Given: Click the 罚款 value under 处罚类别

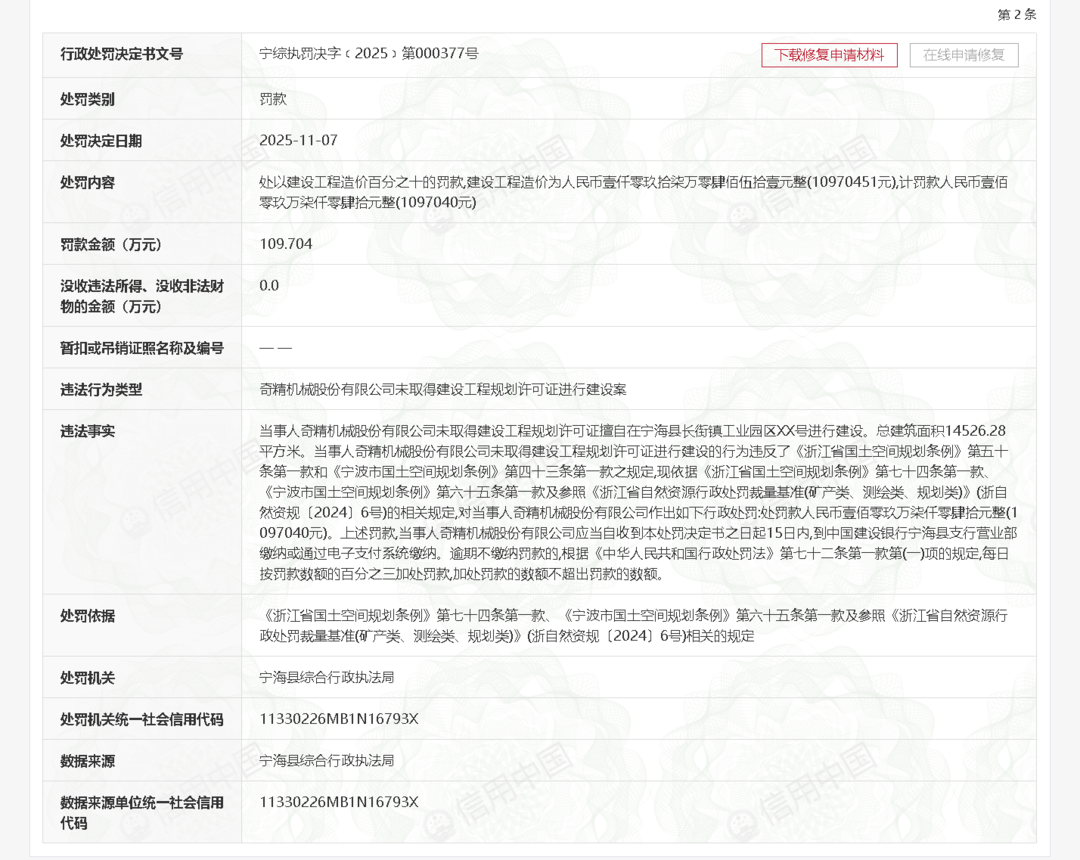Looking at the screenshot, I should 273,99.
